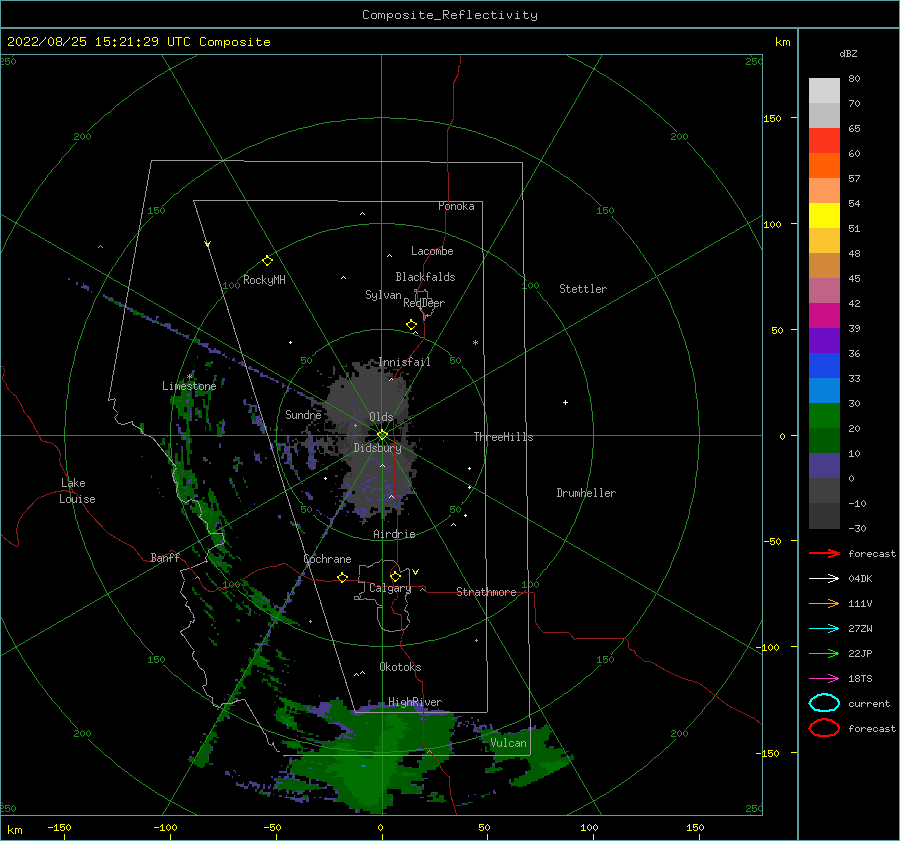Select the yellow 54 dBZ color swatch
Screen dimensions: 900x841
(x=824, y=215)
